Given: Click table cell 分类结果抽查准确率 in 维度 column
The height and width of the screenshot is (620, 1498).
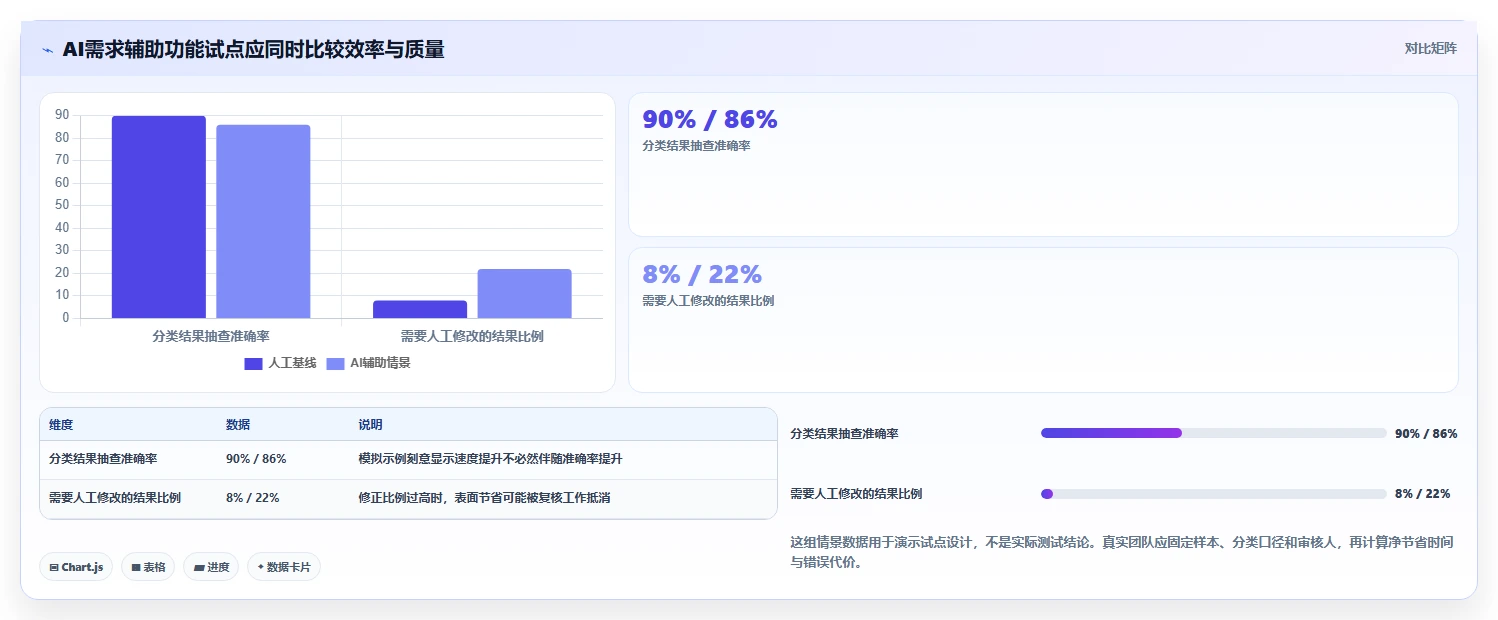Looking at the screenshot, I should click(x=103, y=459).
